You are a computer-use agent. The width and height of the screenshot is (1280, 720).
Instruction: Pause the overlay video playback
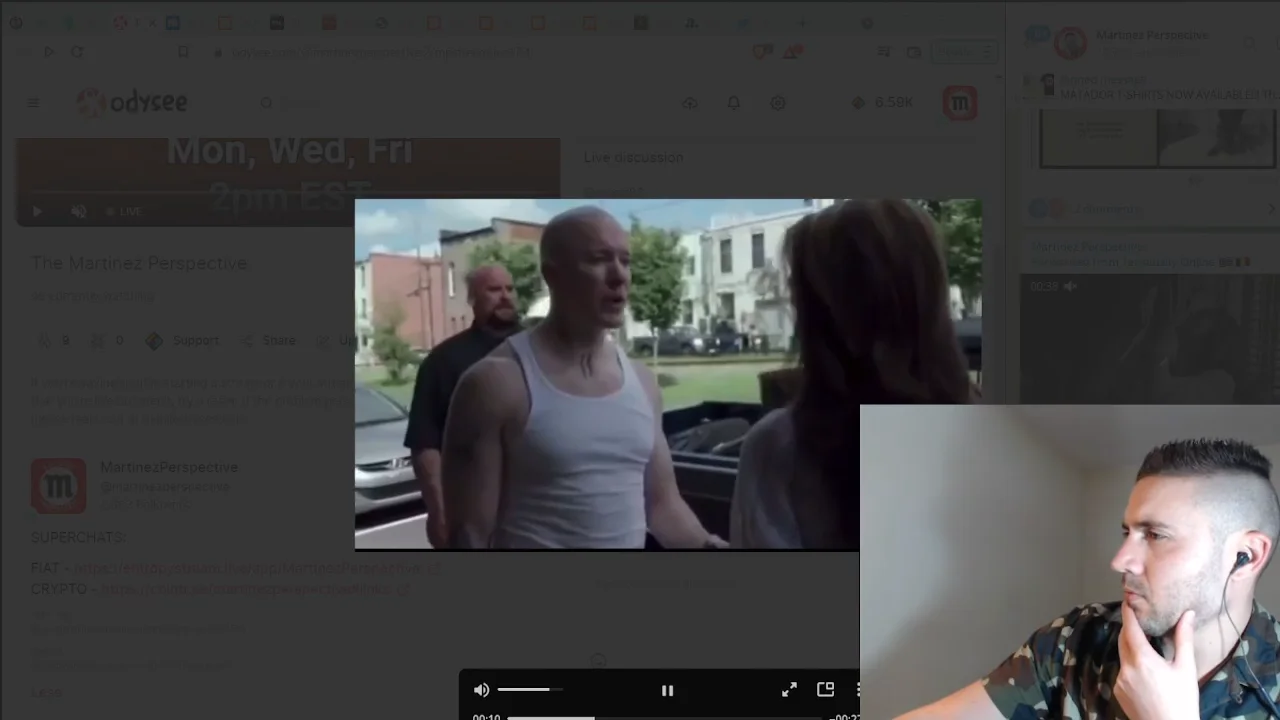[667, 690]
